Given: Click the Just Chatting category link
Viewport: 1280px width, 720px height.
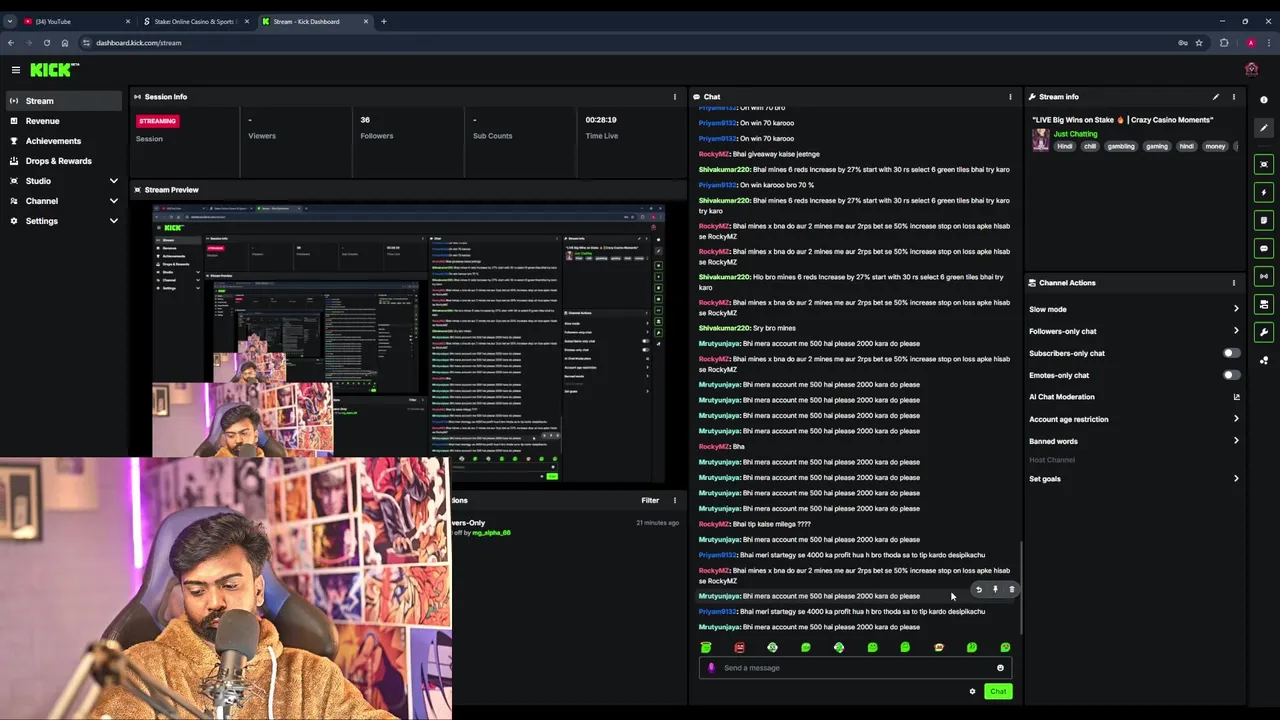Looking at the screenshot, I should point(1075,134).
